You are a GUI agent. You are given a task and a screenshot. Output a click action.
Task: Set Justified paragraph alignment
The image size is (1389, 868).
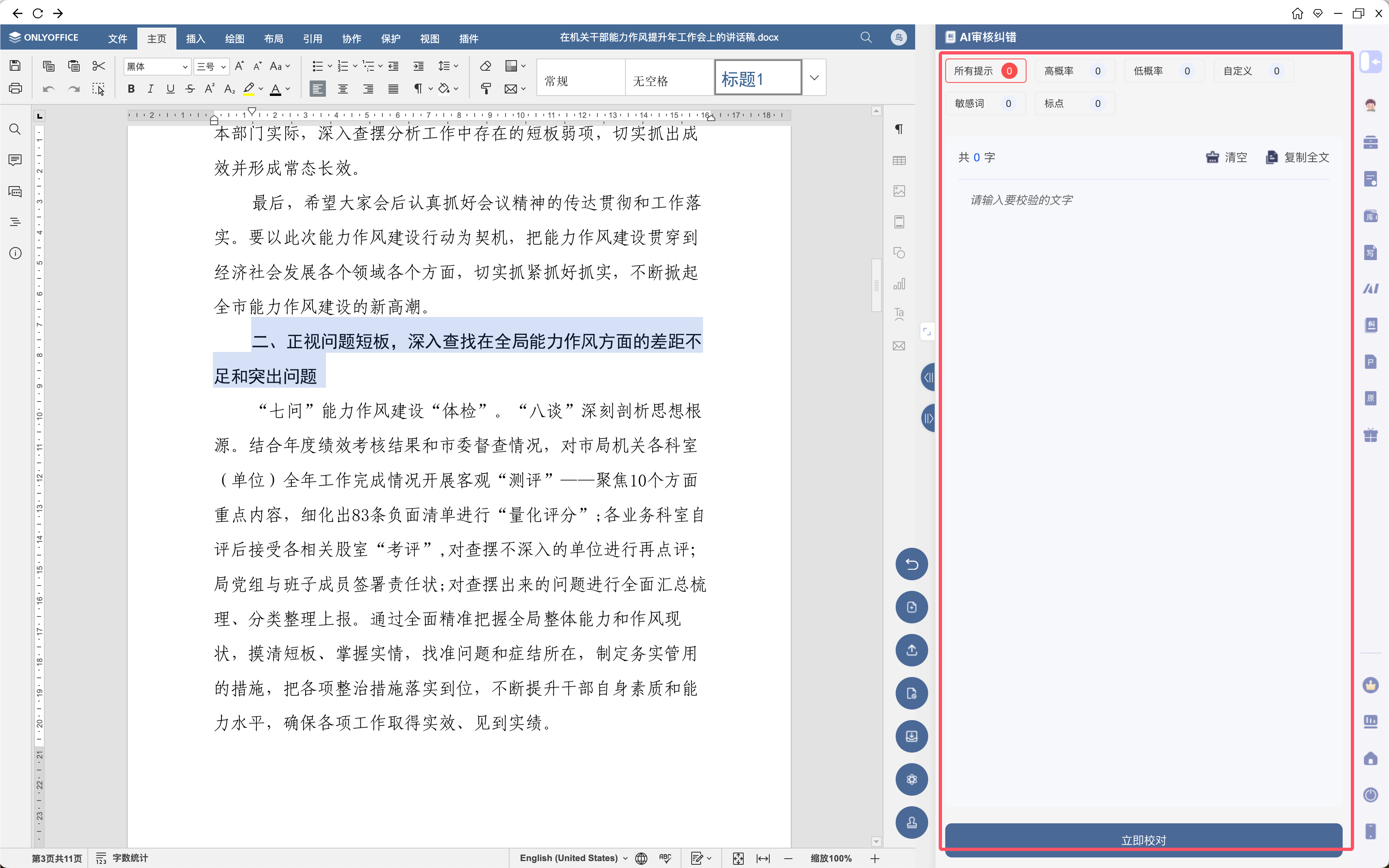coord(393,89)
